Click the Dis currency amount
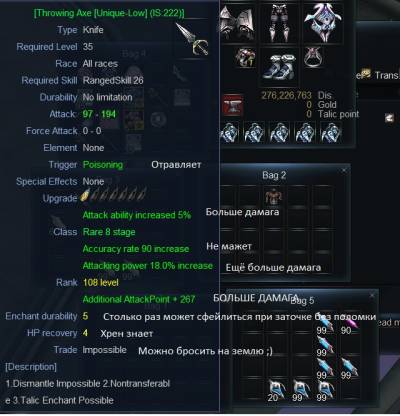400x416 pixels. tap(286, 95)
